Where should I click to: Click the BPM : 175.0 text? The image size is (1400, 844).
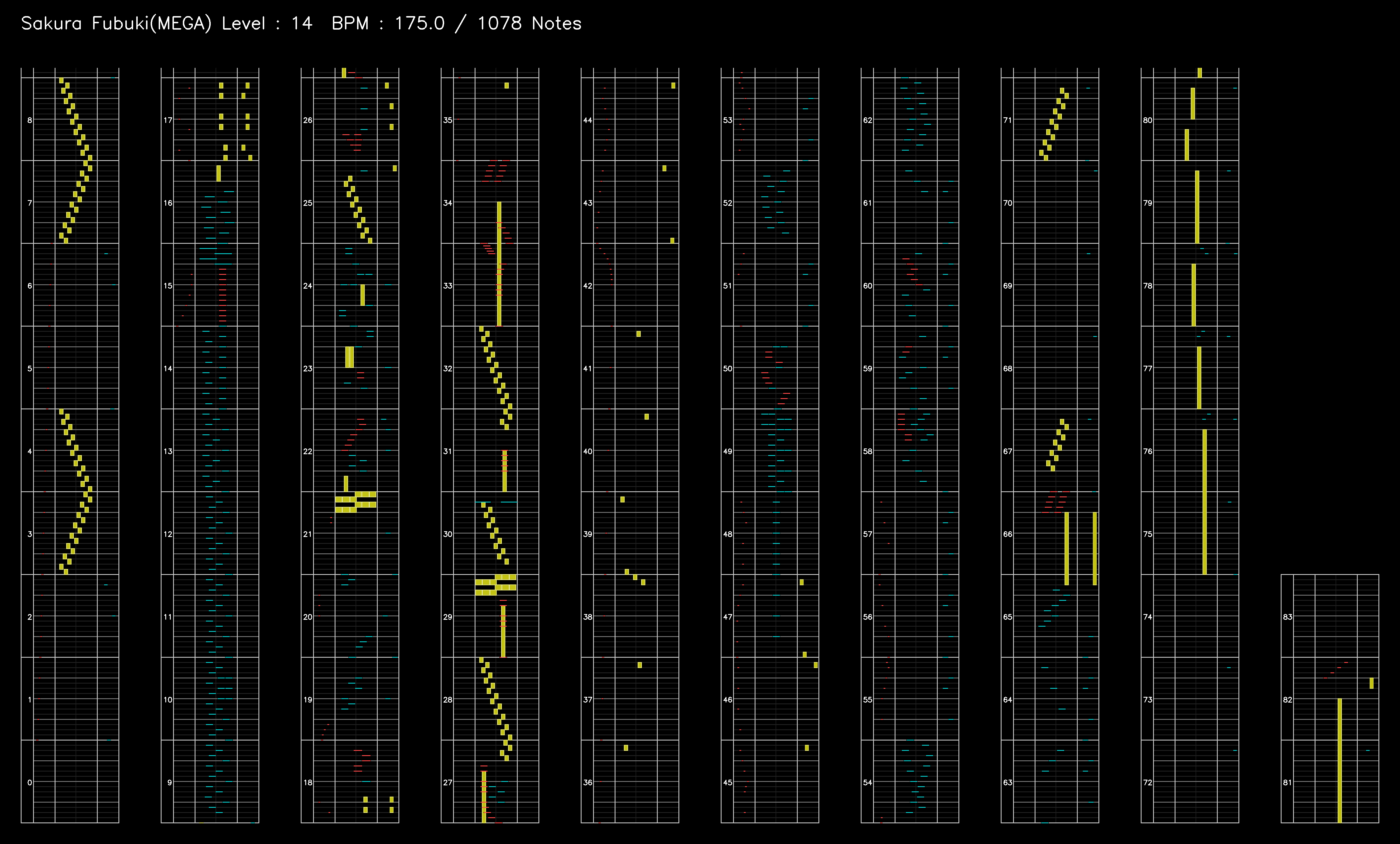click(388, 23)
